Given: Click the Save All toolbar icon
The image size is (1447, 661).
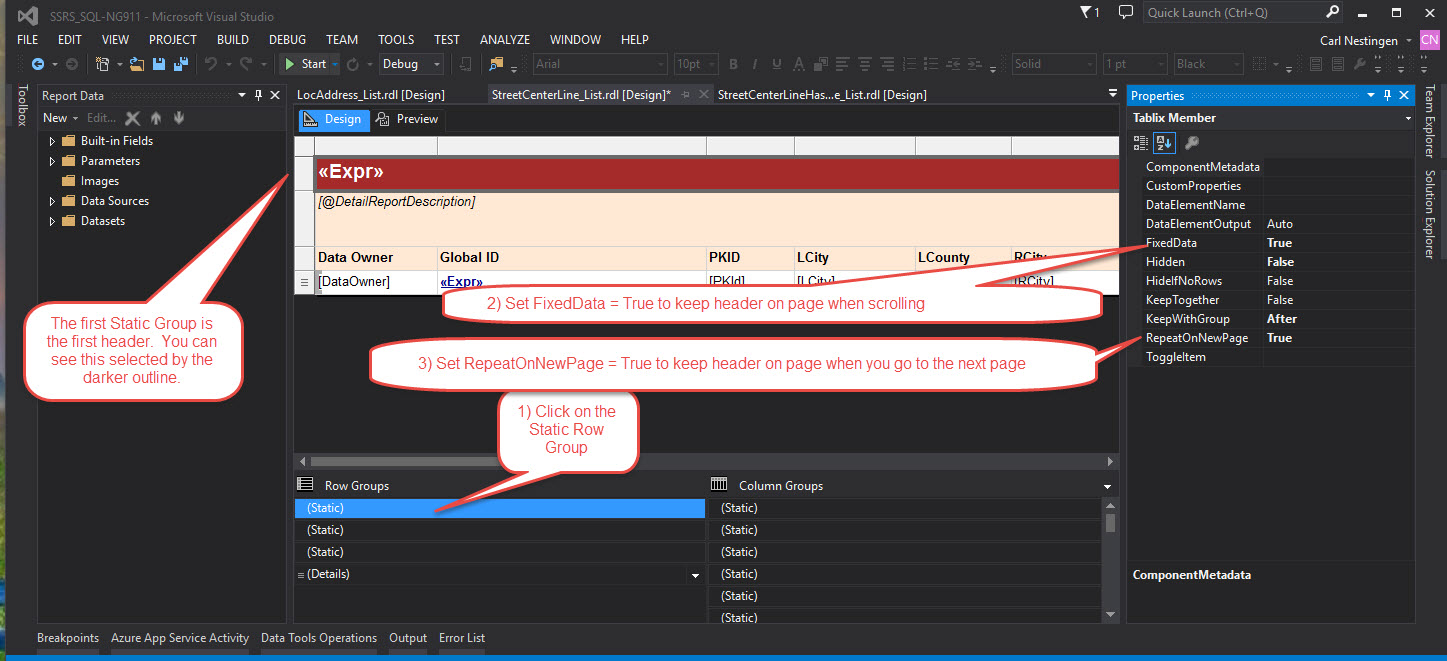Looking at the screenshot, I should coord(181,64).
